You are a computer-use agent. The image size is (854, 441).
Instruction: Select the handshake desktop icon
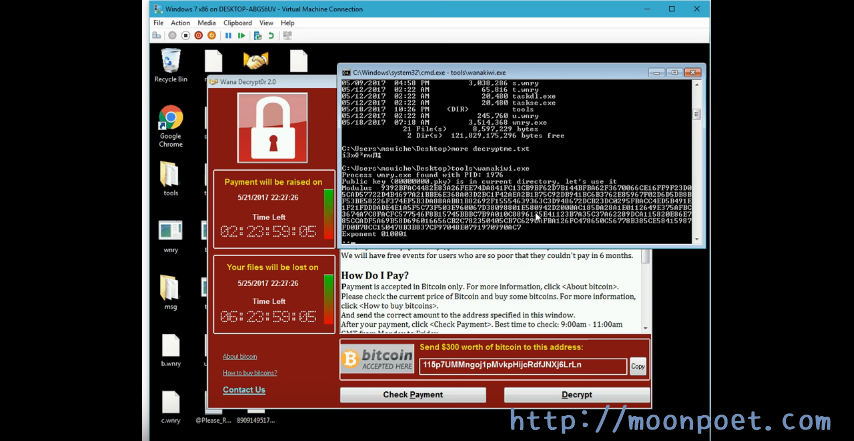(255, 60)
